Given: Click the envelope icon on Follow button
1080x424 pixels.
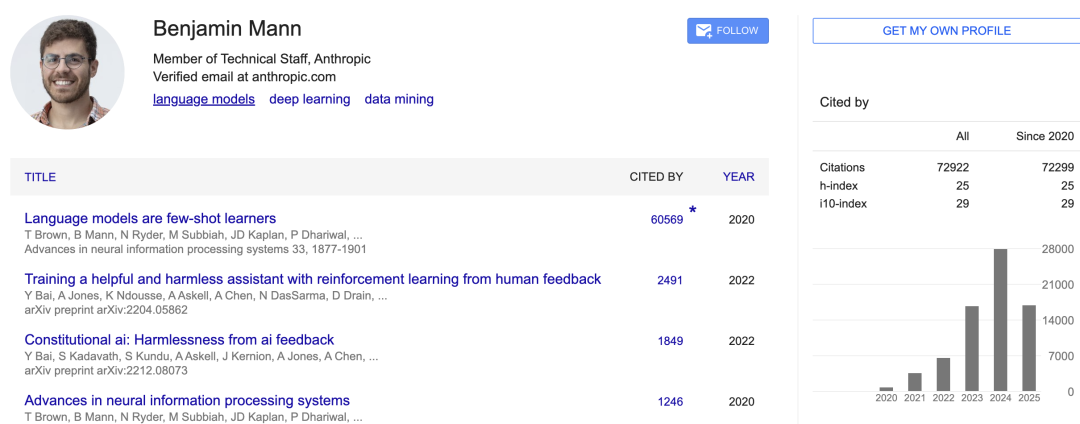Looking at the screenshot, I should tap(704, 31).
